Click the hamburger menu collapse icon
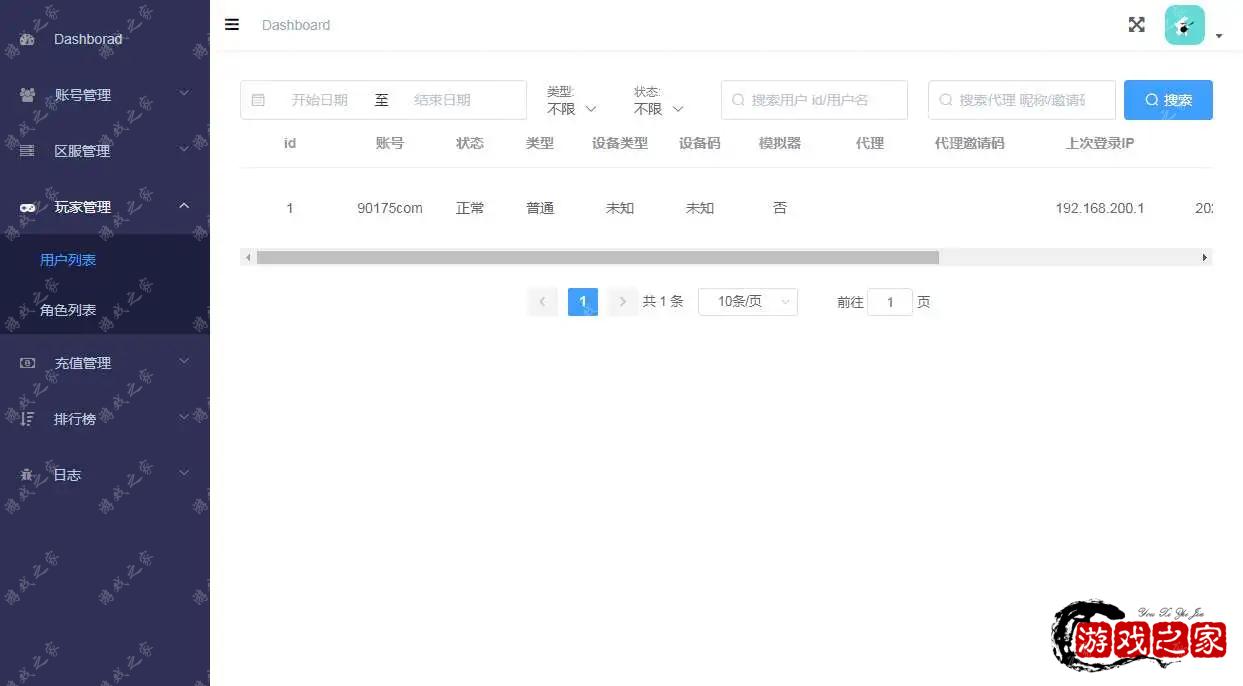Viewport: 1243px width, 686px height. click(x=232, y=25)
